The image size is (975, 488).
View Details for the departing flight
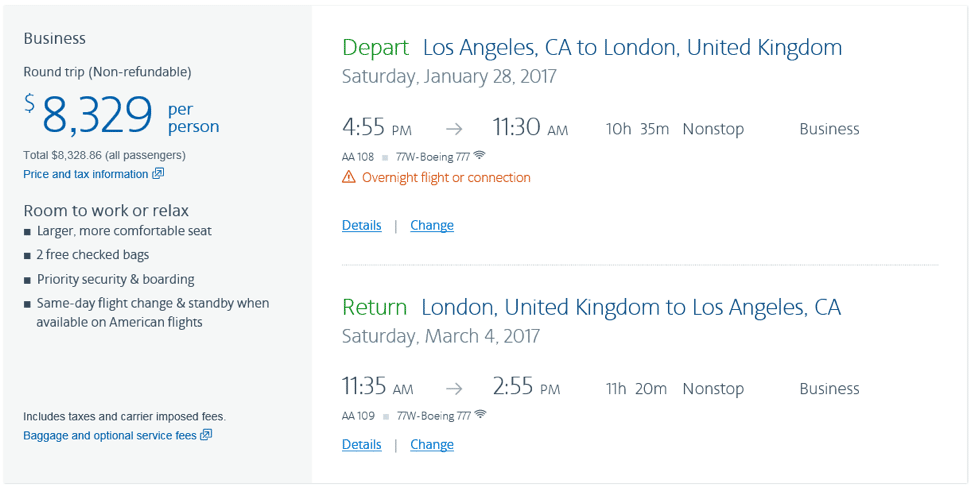(361, 225)
